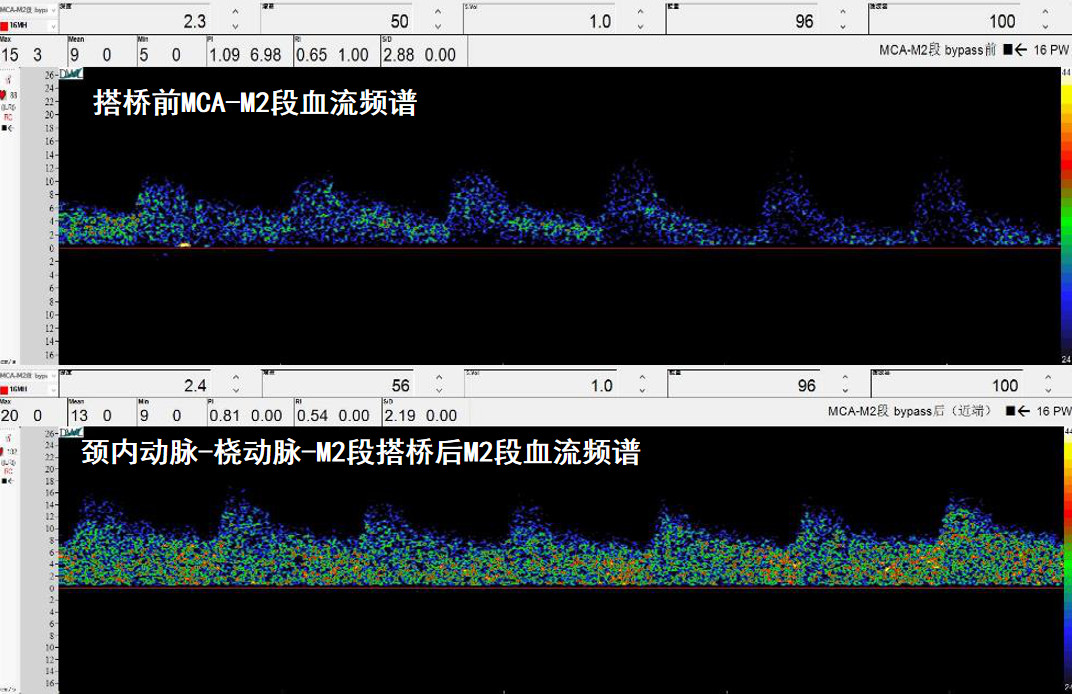Open the MCA-M2 vessel dropdown in top panel
The width and height of the screenshot is (1072, 694).
[x=53, y=11]
